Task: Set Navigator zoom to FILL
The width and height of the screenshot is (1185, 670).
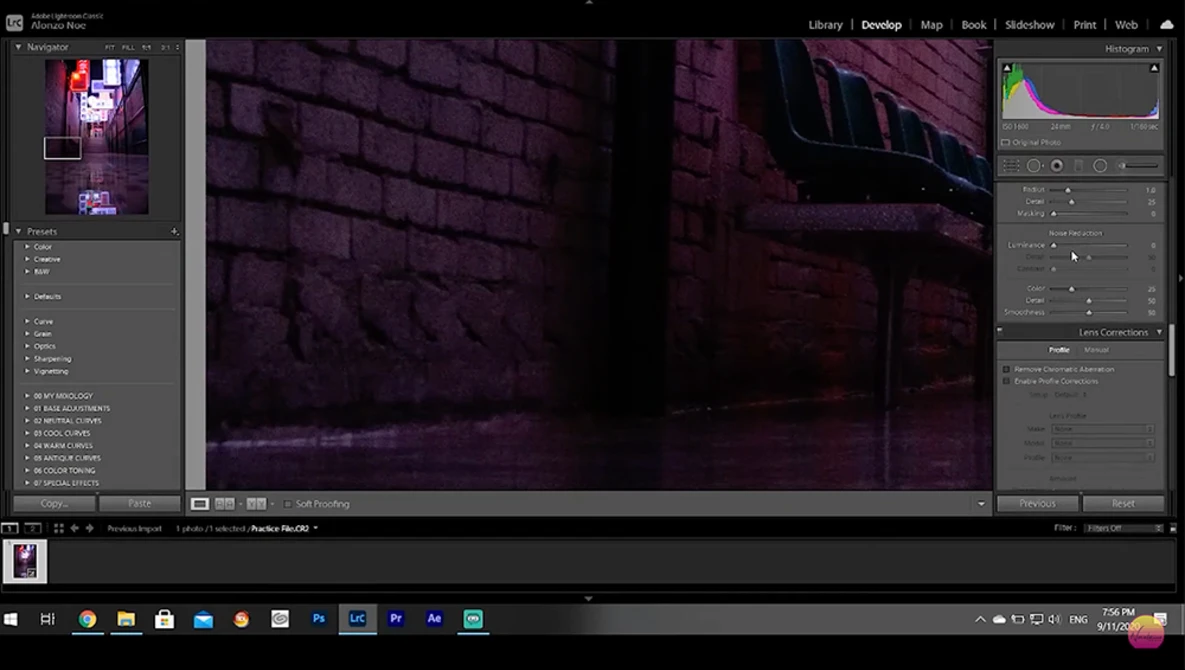Action: coord(128,48)
